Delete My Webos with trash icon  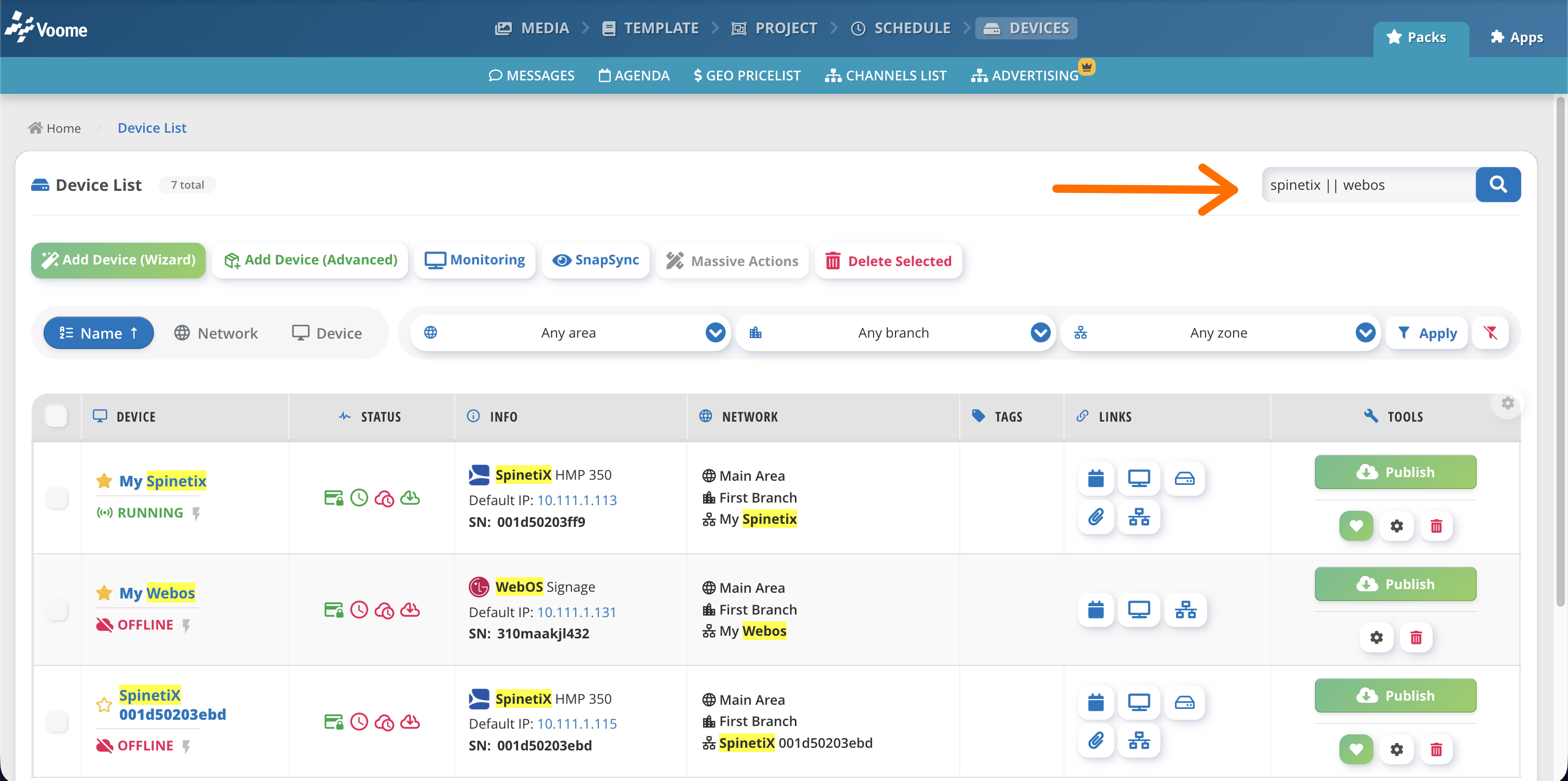click(x=1417, y=637)
